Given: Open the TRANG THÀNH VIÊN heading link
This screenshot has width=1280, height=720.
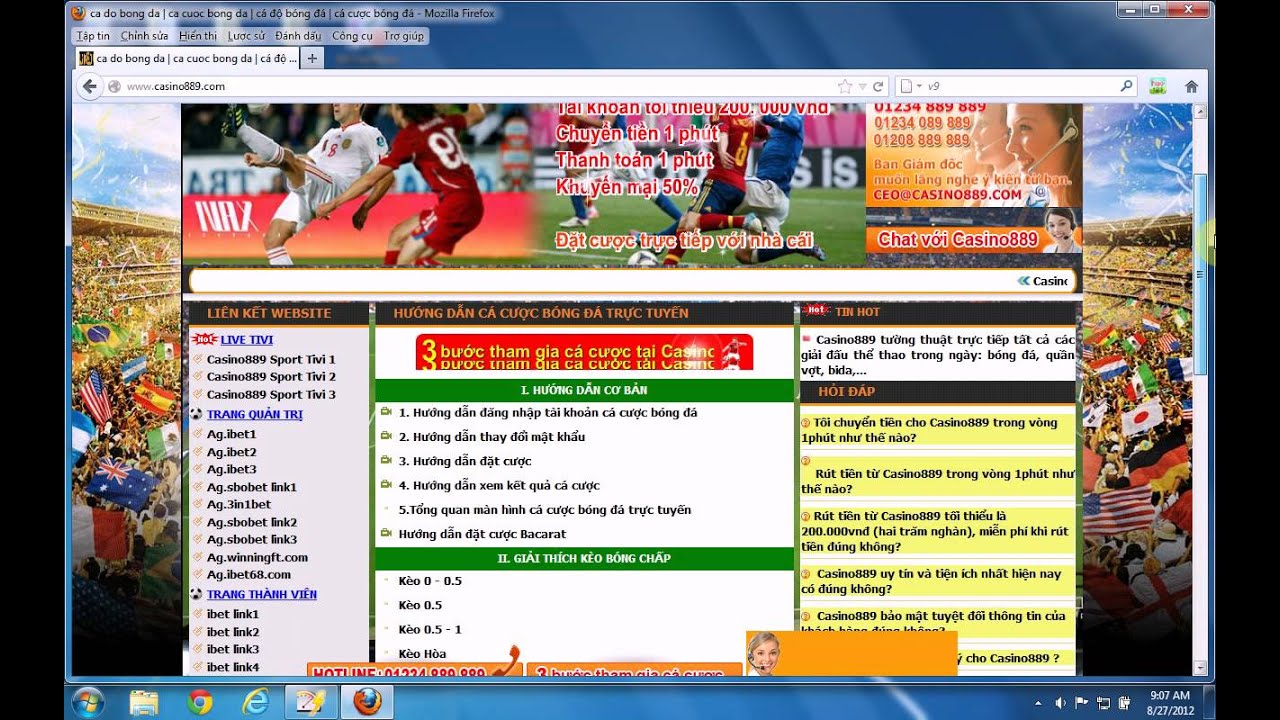Looking at the screenshot, I should 261,594.
